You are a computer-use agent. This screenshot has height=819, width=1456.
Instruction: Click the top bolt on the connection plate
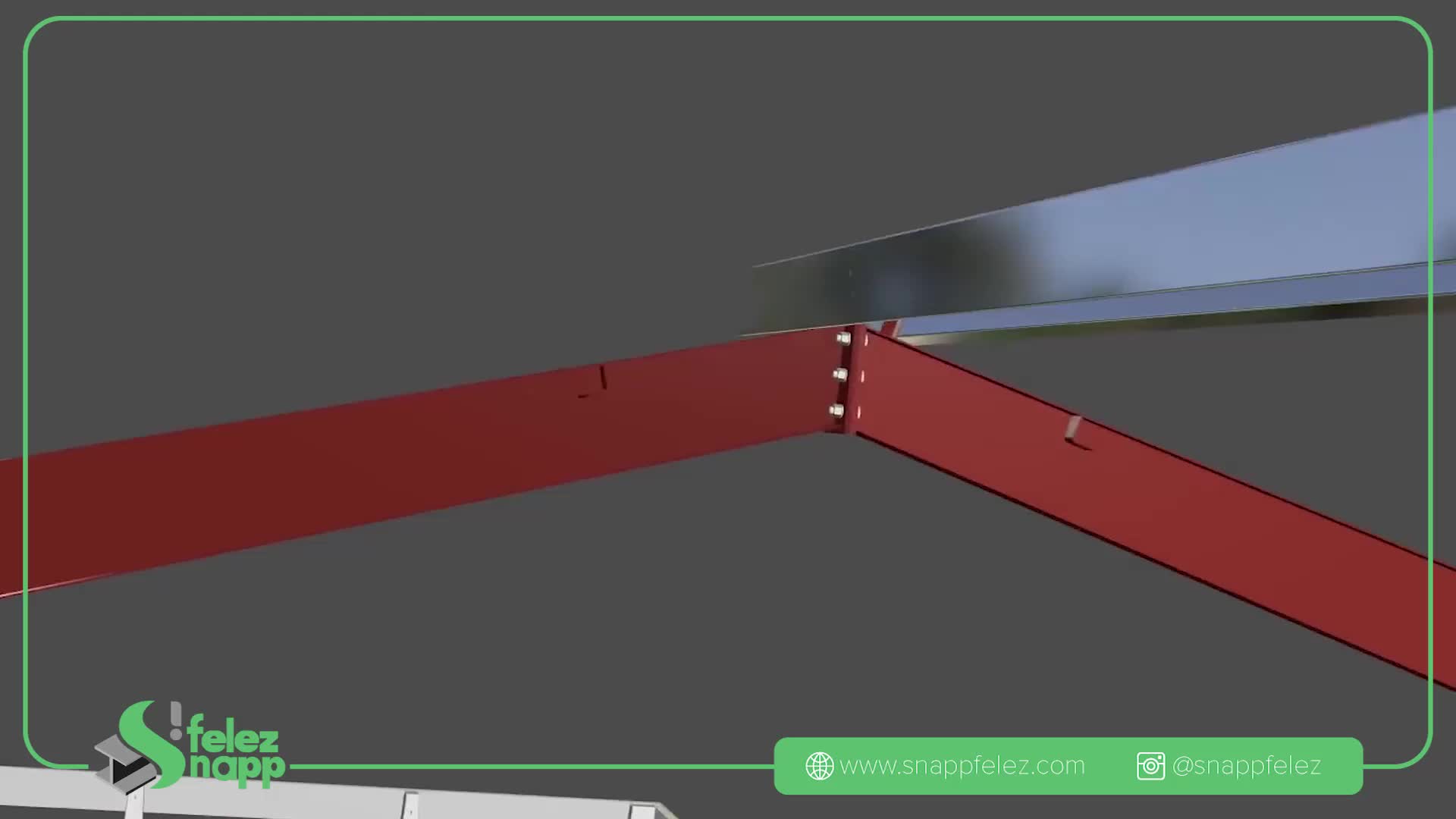click(843, 338)
